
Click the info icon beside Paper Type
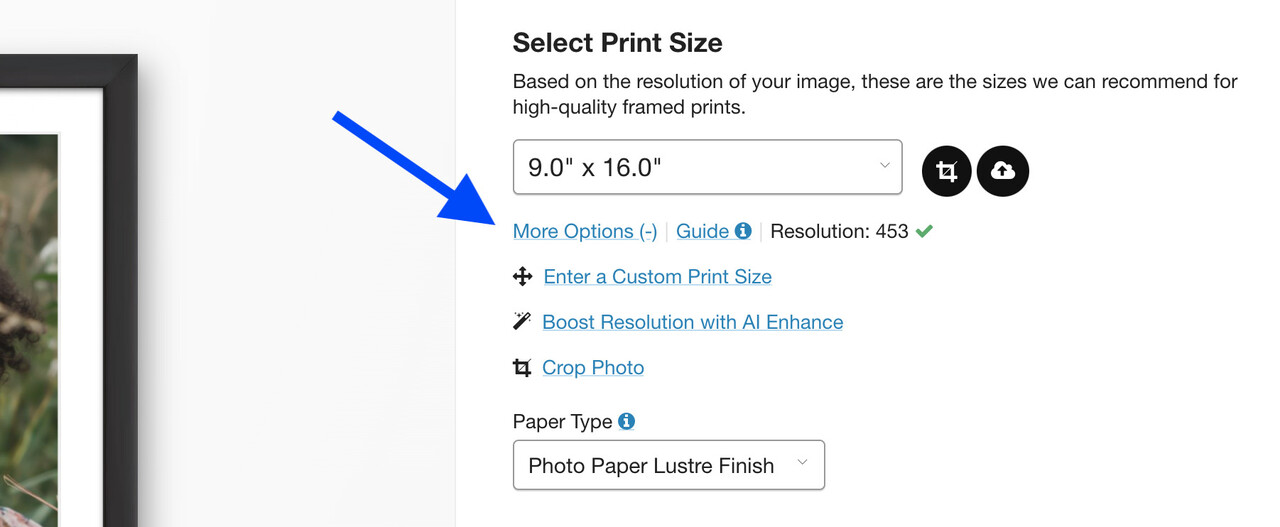[627, 421]
